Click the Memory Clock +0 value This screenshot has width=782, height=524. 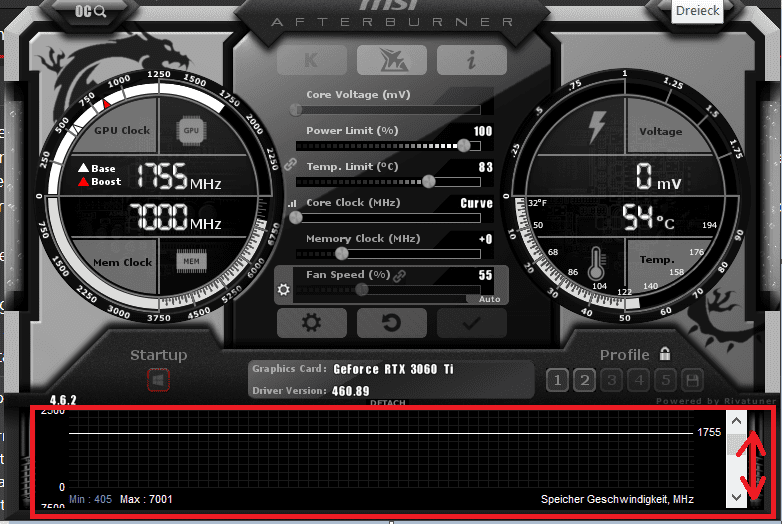(x=485, y=239)
